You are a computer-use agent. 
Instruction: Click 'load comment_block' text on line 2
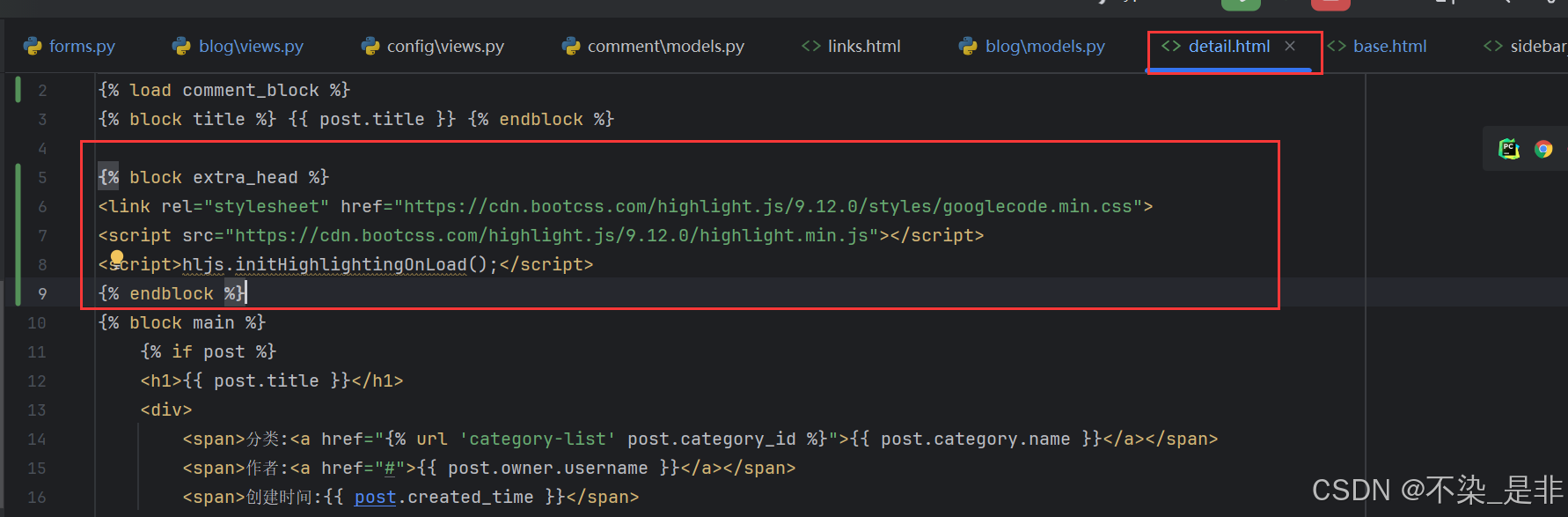[224, 91]
